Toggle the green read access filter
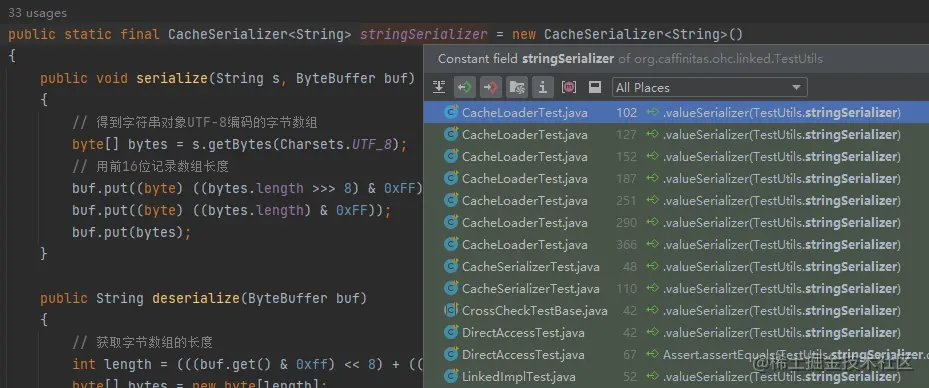 (465, 88)
